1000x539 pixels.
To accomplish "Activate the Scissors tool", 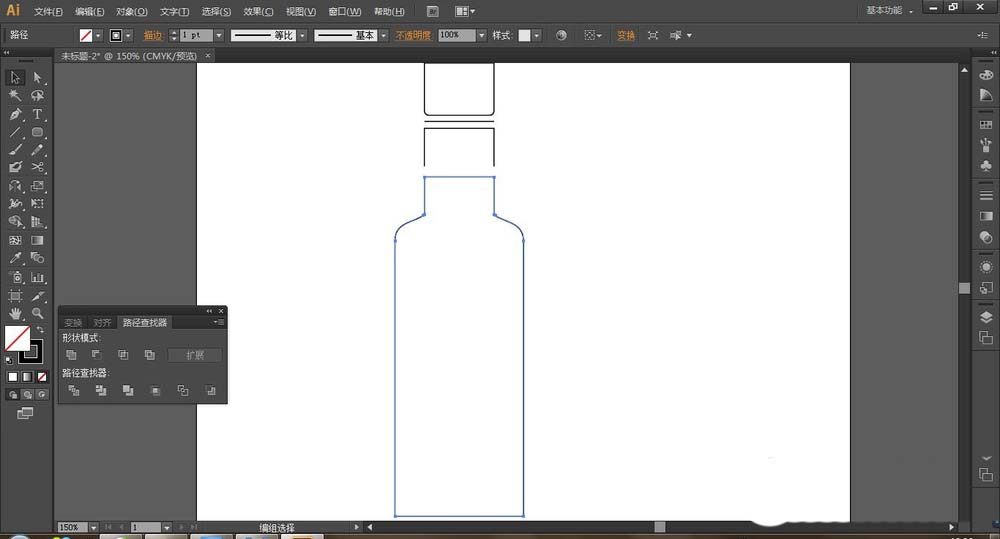I will point(37,168).
